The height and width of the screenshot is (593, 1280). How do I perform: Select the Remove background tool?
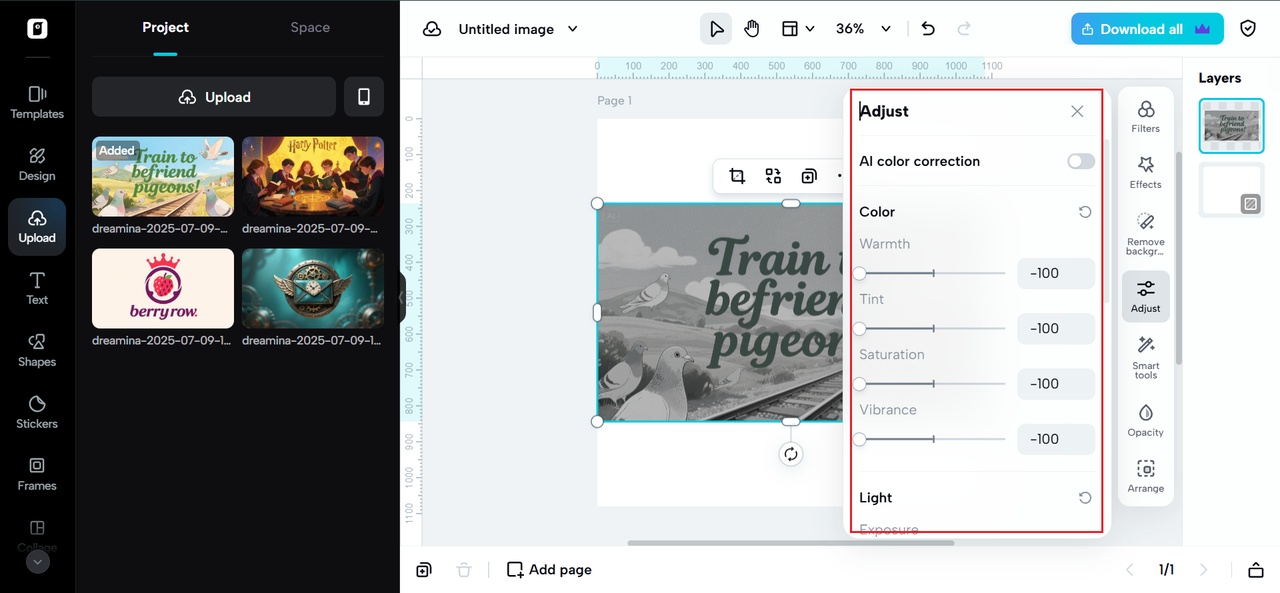tap(1145, 233)
